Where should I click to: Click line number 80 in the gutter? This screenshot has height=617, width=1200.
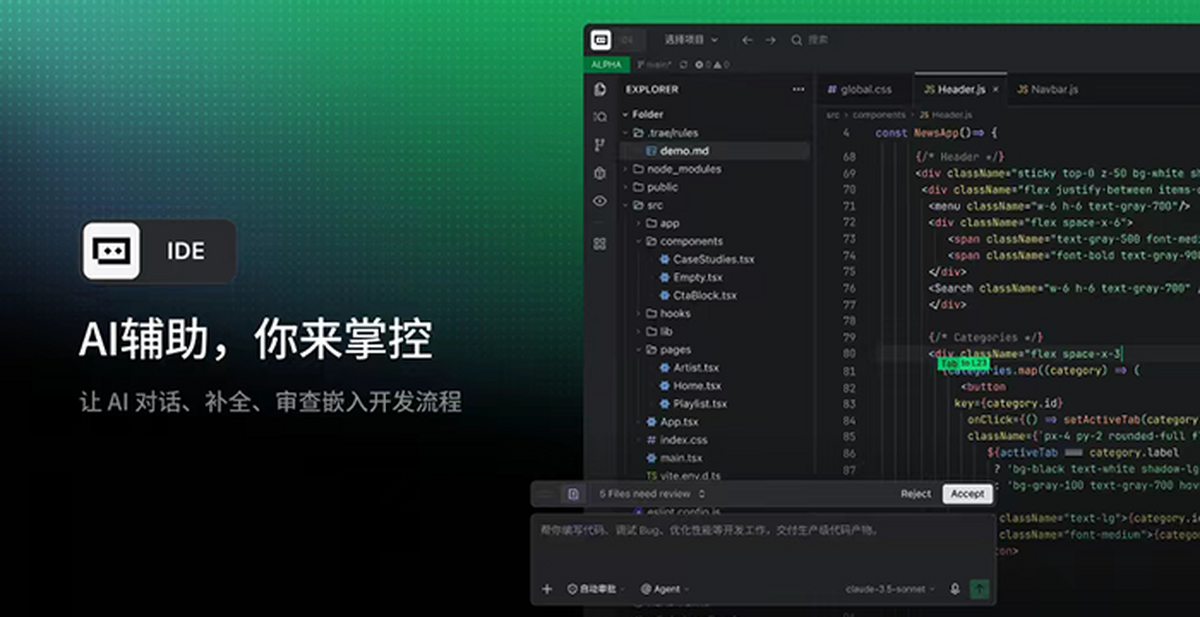click(849, 353)
